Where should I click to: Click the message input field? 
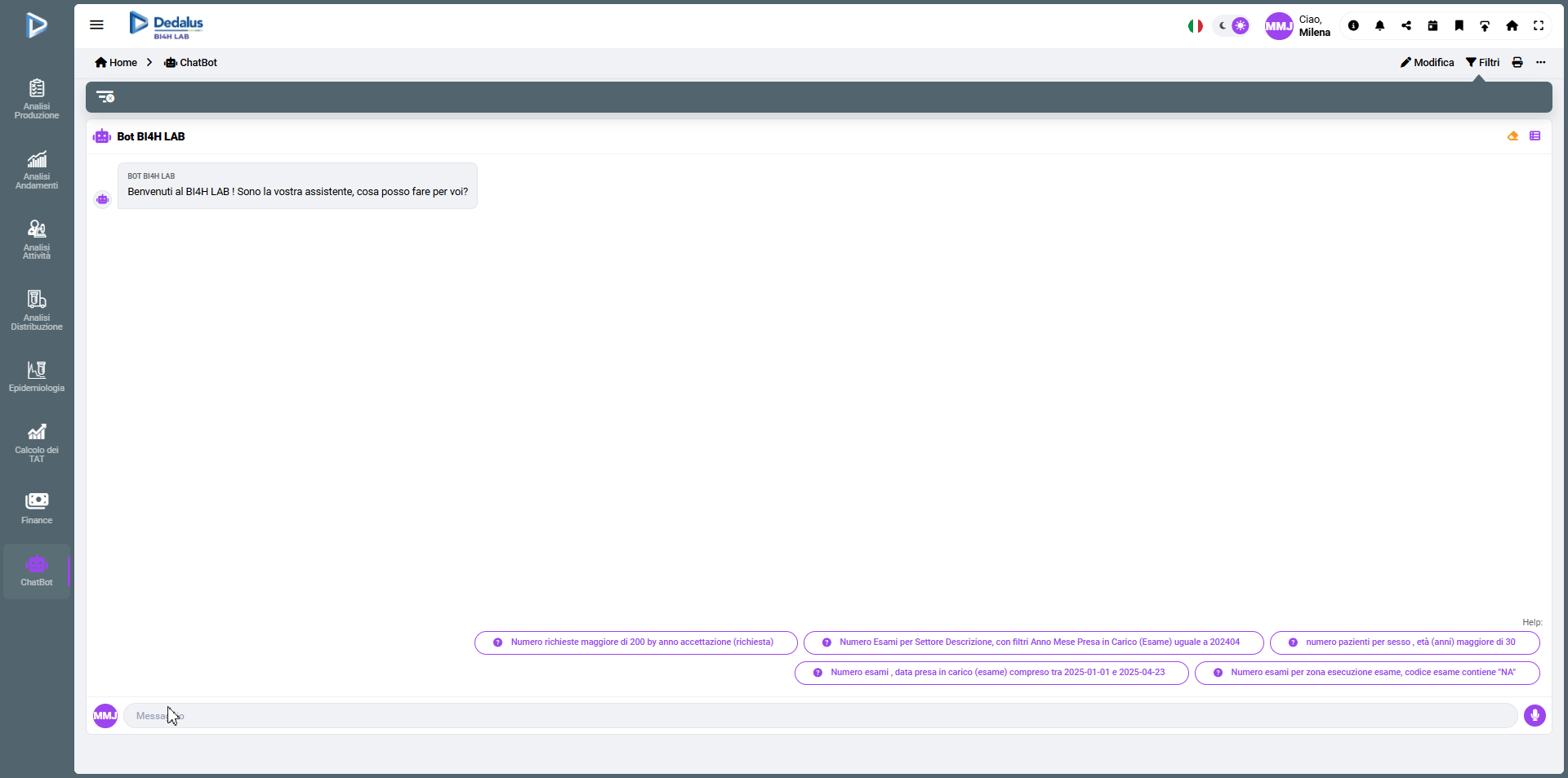point(817,716)
